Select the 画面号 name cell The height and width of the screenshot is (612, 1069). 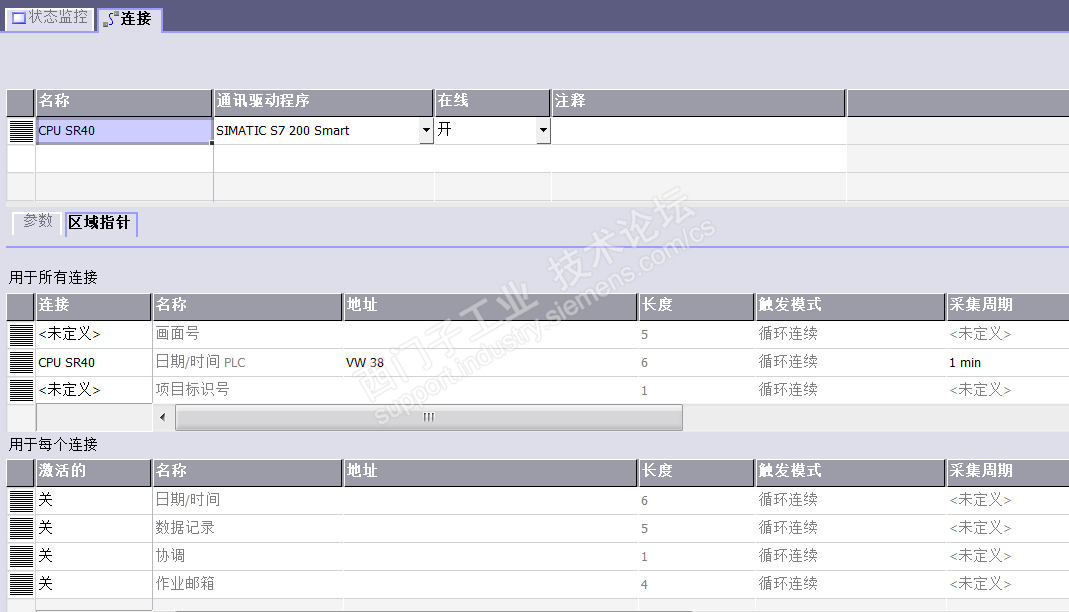[247, 334]
